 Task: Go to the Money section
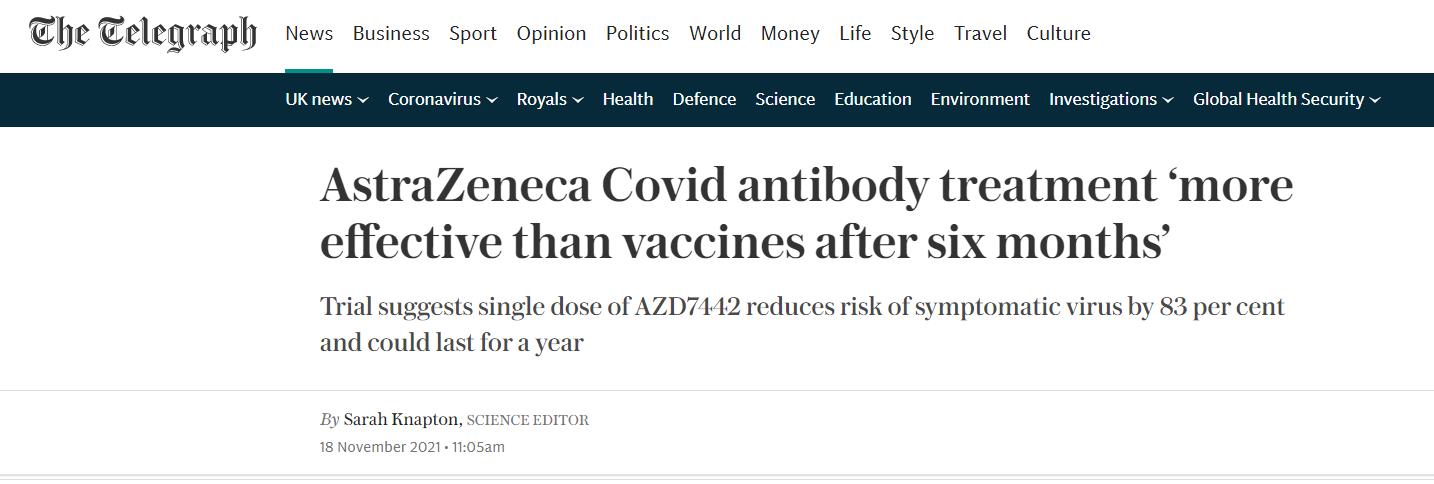click(790, 33)
